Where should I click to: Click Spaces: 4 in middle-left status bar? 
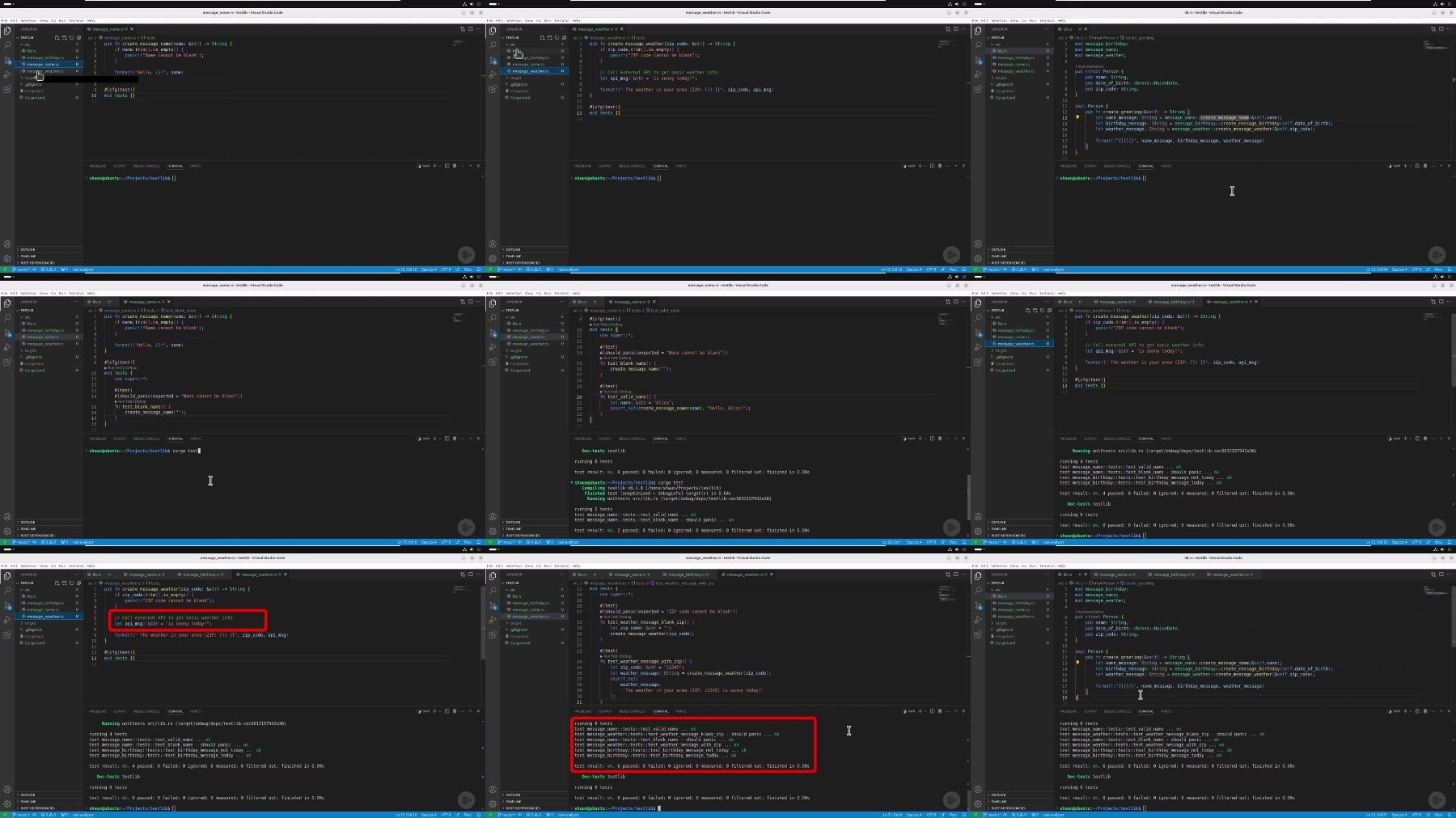[429, 542]
